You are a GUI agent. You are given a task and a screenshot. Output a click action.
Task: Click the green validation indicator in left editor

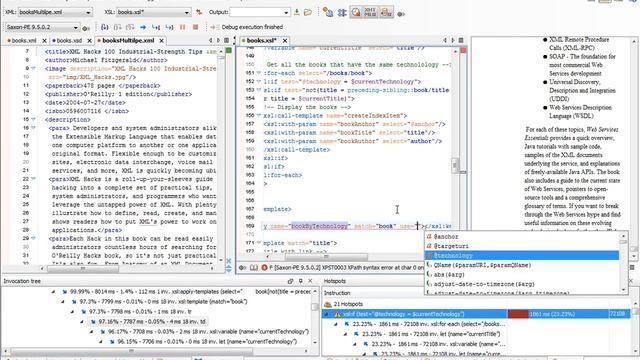pos(229,51)
